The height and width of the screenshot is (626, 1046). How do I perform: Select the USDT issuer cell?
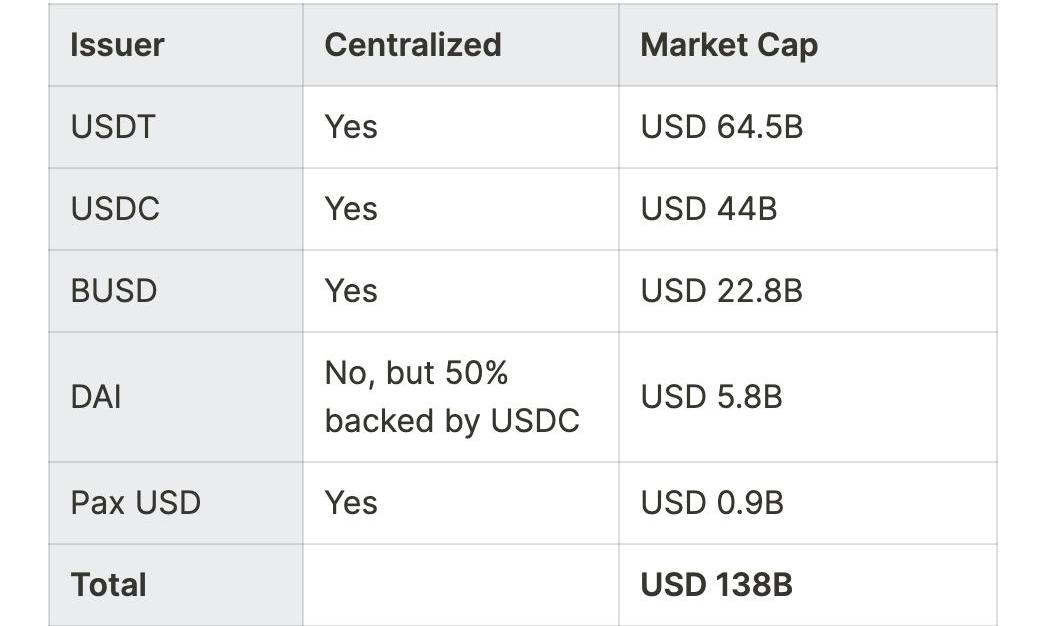(x=113, y=127)
